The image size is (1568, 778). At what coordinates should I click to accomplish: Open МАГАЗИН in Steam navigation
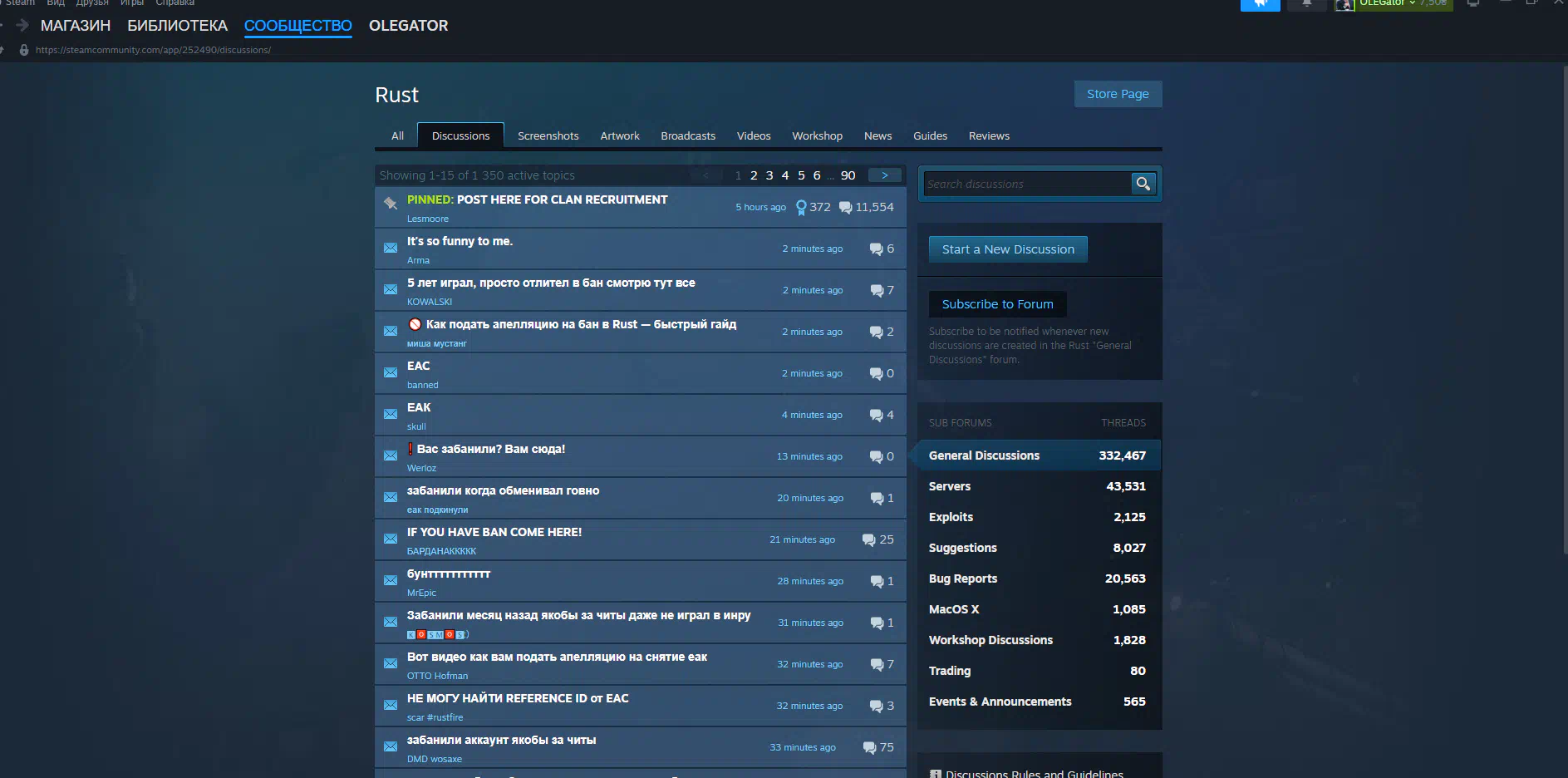click(x=76, y=26)
